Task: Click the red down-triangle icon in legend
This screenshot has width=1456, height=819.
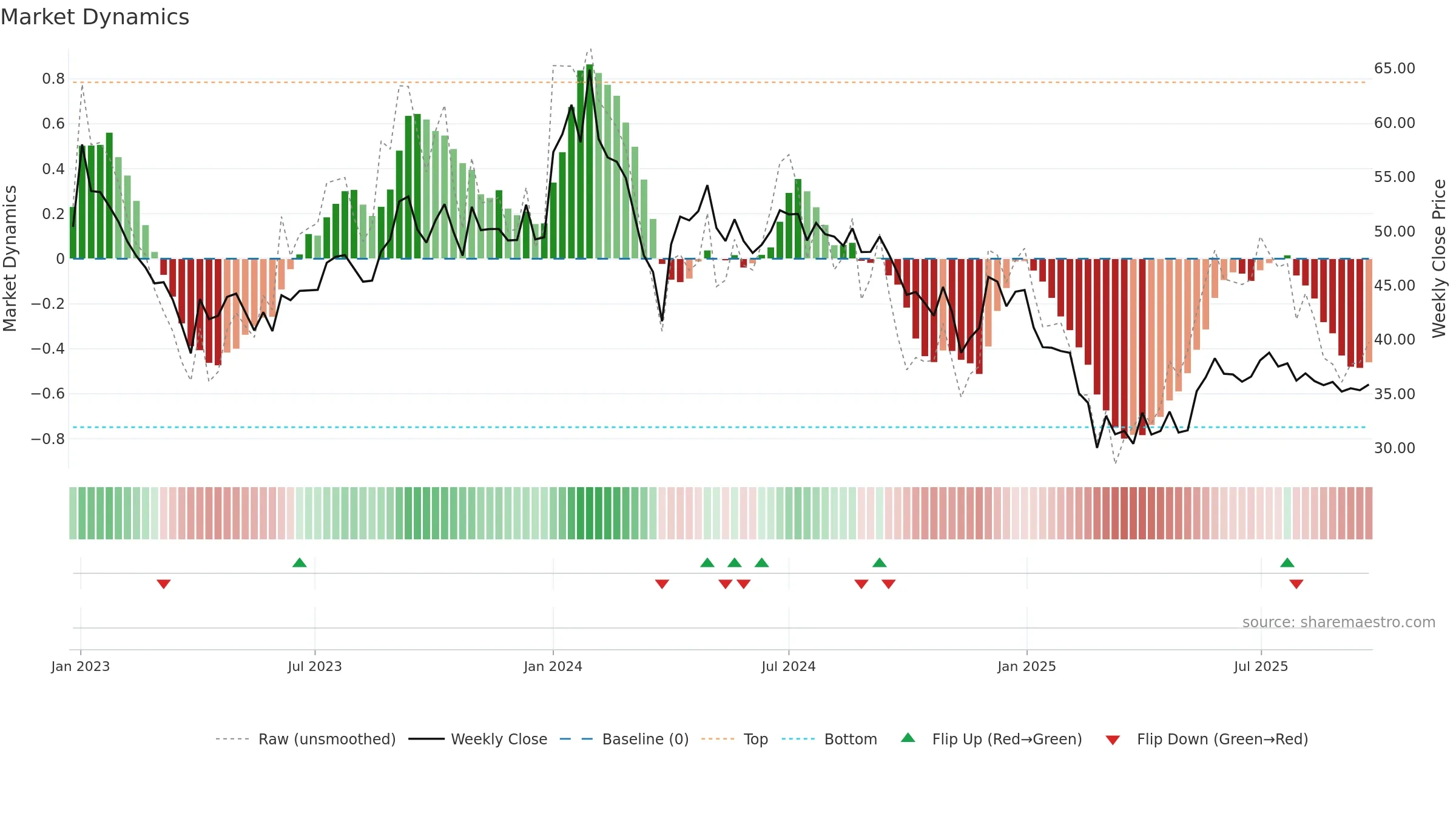Action: coord(1113,740)
